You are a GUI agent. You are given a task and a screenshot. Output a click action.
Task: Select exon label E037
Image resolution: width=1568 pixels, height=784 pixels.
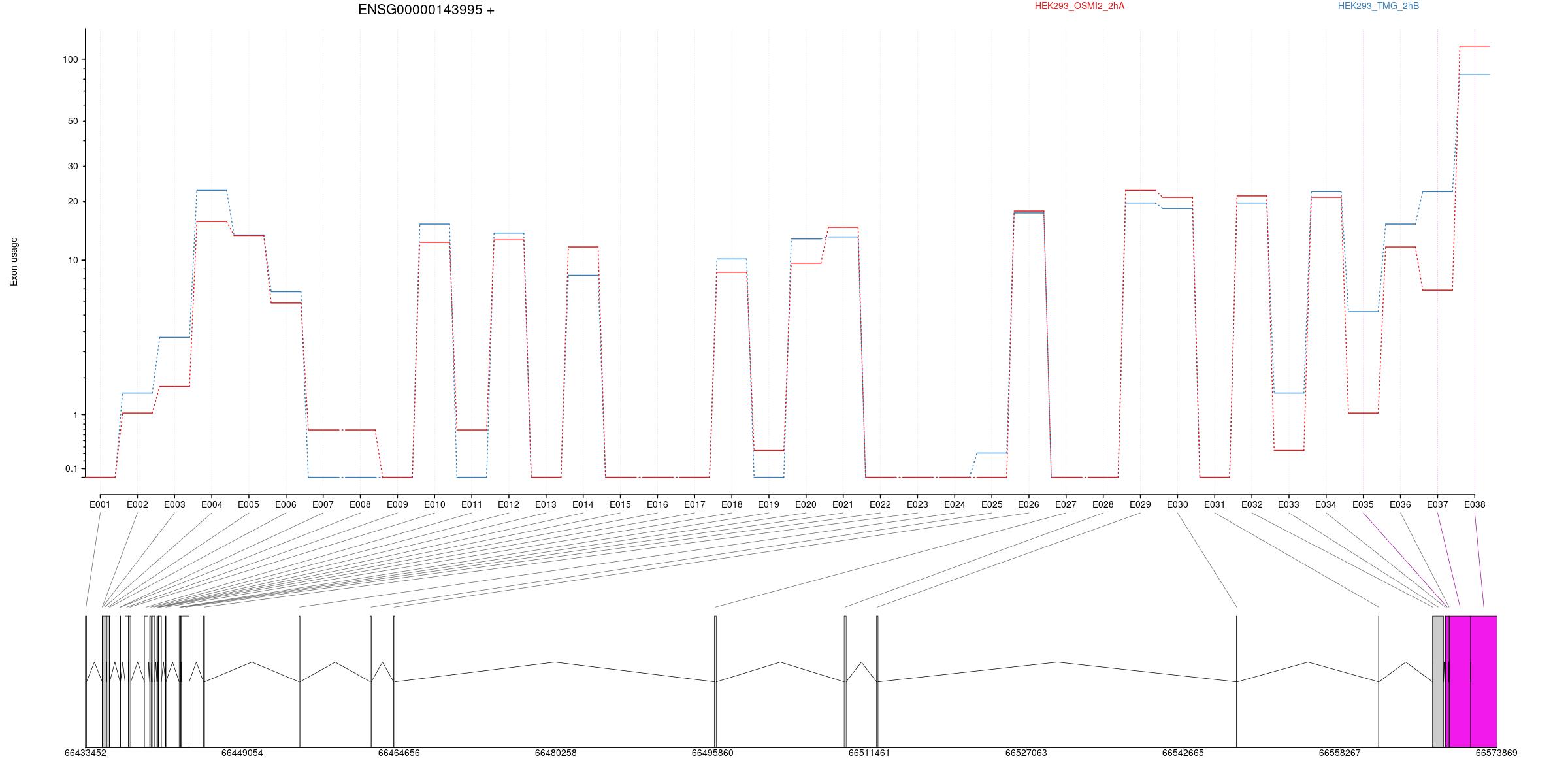1437,504
